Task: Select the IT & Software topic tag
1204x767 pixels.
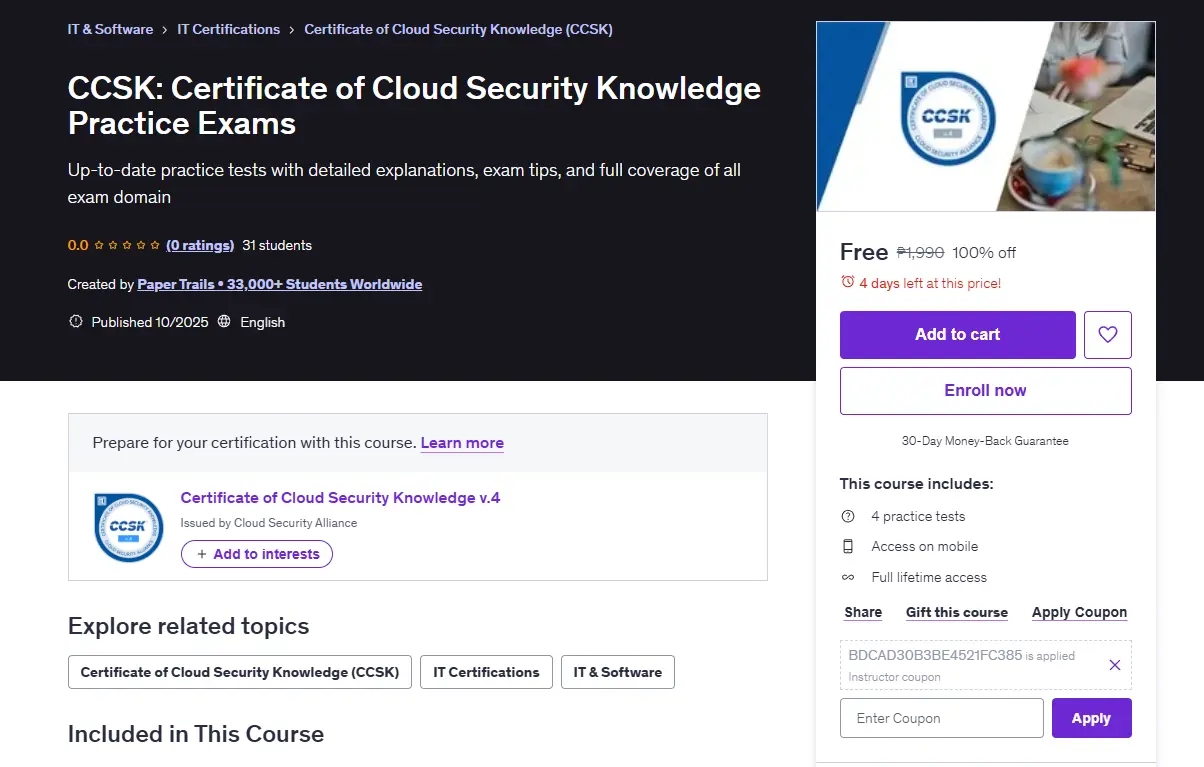Action: [x=618, y=672]
